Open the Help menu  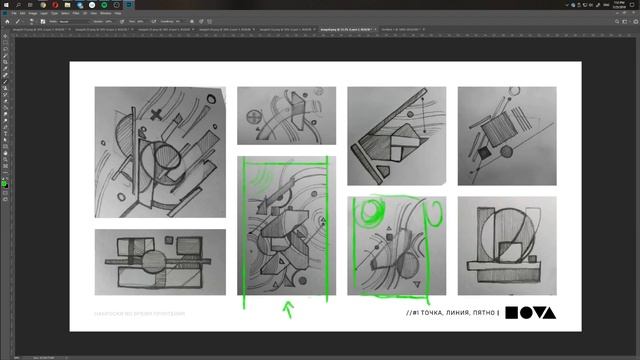(x=118, y=13)
